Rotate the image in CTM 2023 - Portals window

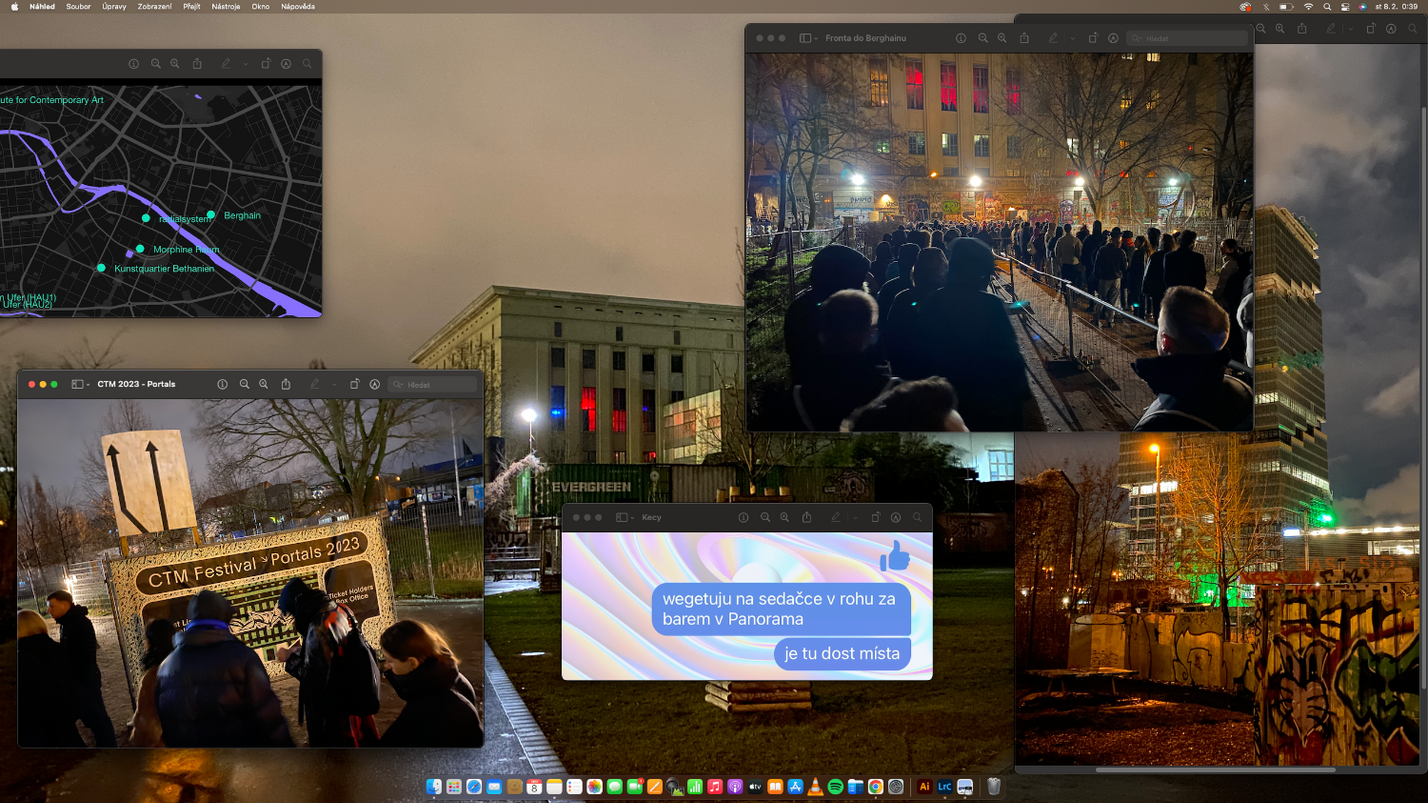tap(354, 384)
